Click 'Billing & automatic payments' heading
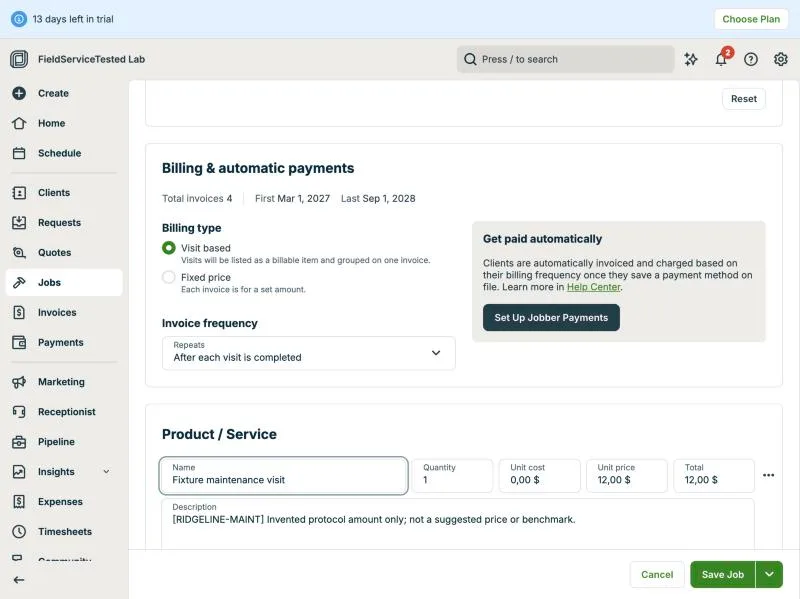Screen dimensions: 800x599 click(258, 168)
